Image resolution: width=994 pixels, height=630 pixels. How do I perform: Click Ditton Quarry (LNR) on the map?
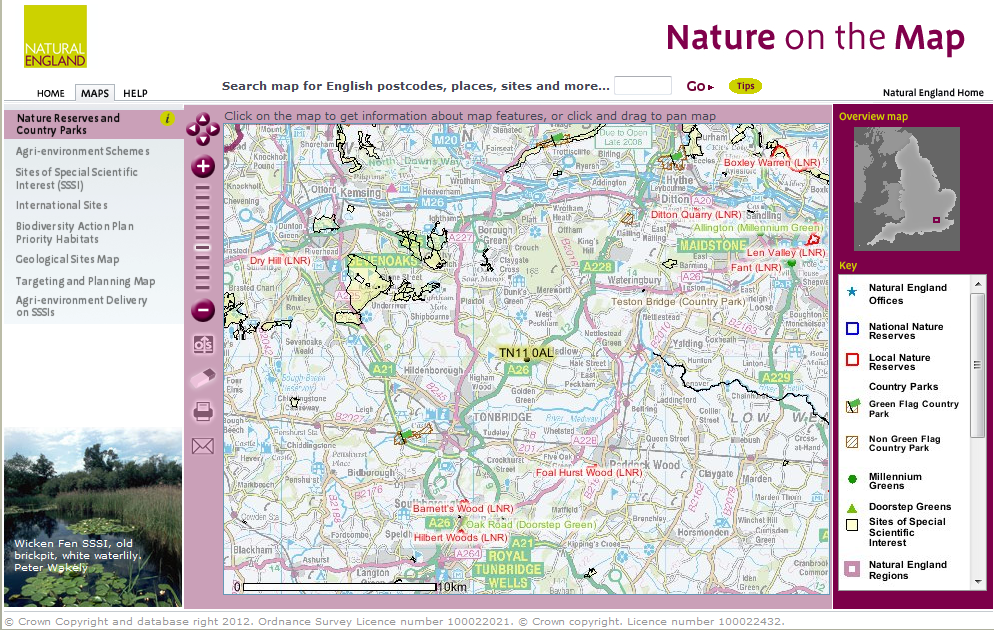point(696,215)
